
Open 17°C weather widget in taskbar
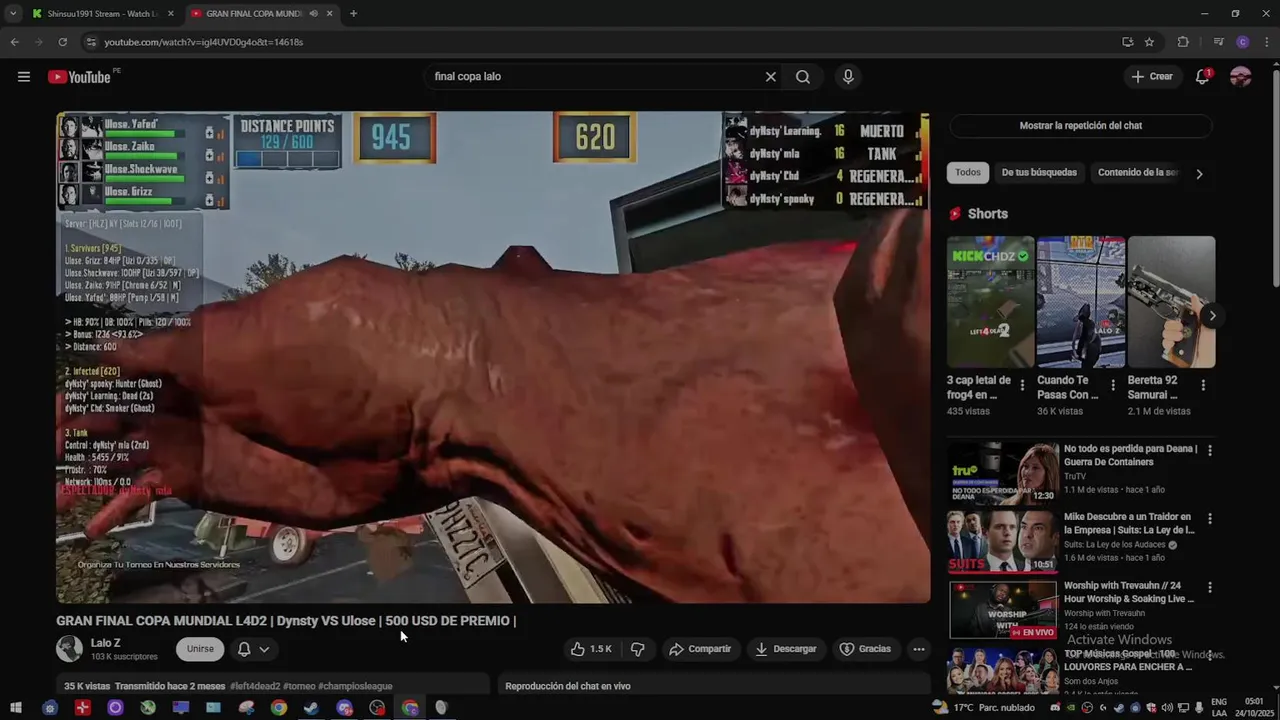984,708
